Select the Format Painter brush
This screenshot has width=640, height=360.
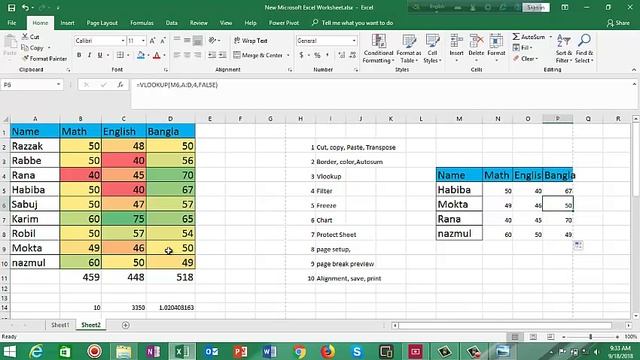(25, 58)
